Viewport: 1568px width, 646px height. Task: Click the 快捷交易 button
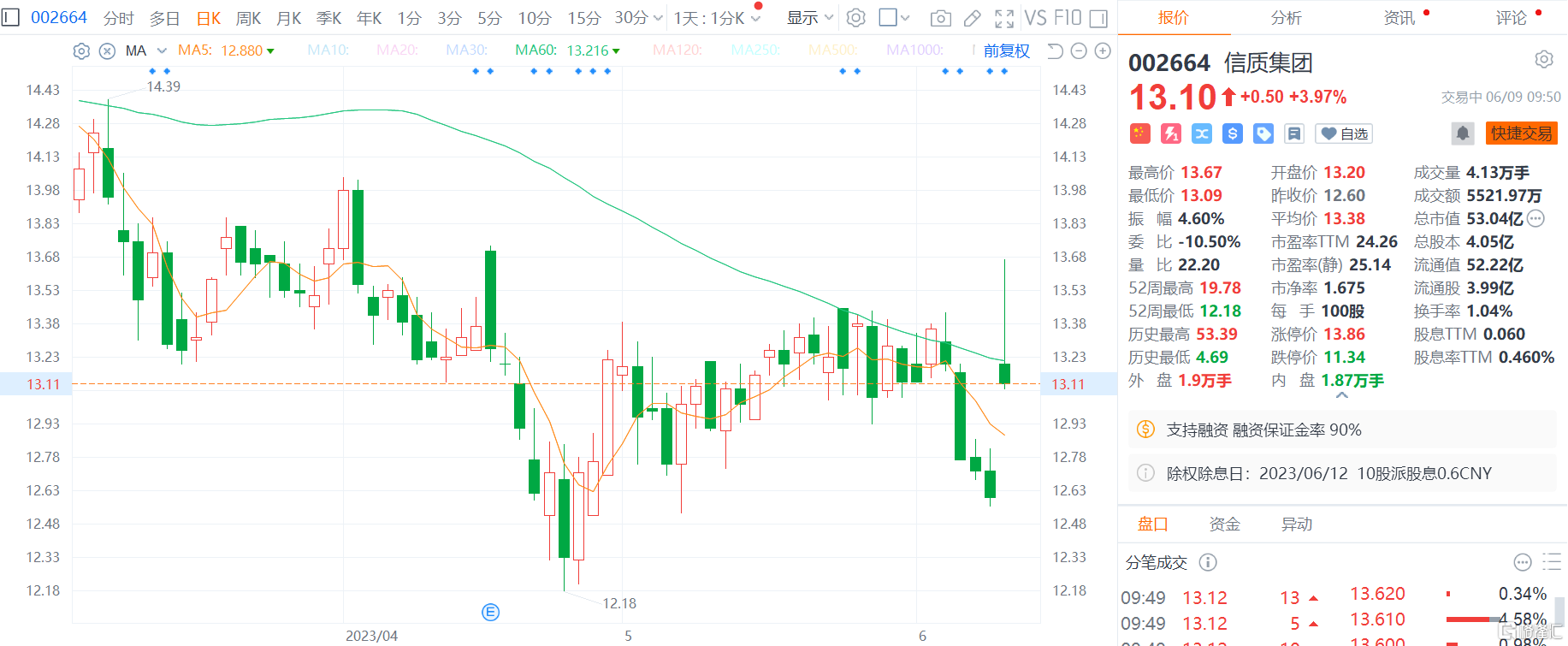(x=1522, y=133)
